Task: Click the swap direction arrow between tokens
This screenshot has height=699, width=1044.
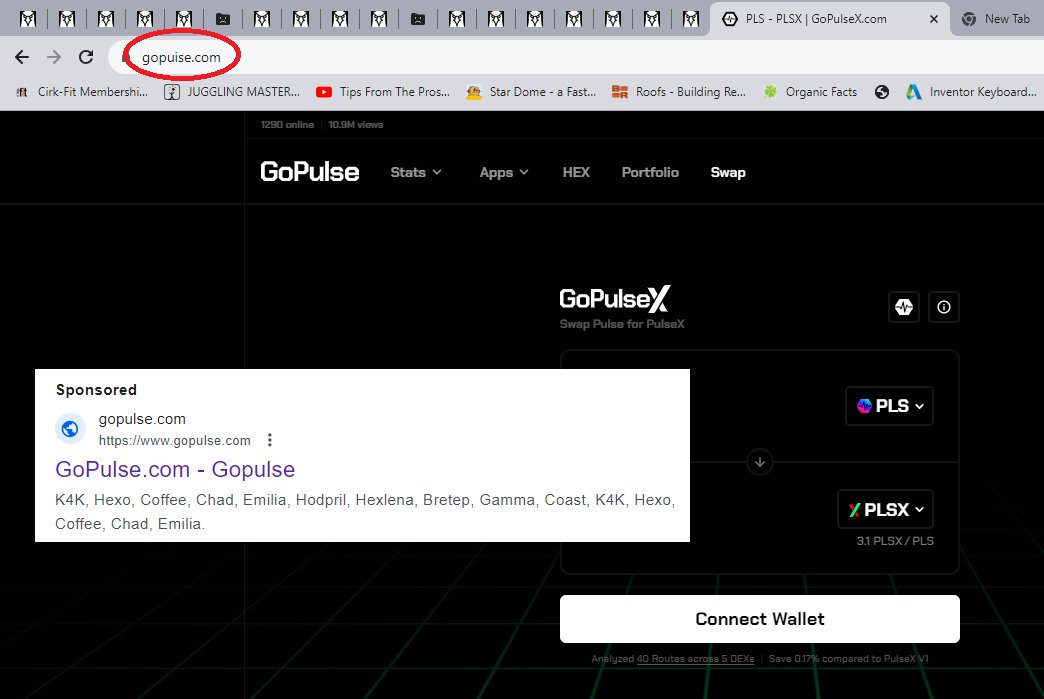Action: (759, 462)
